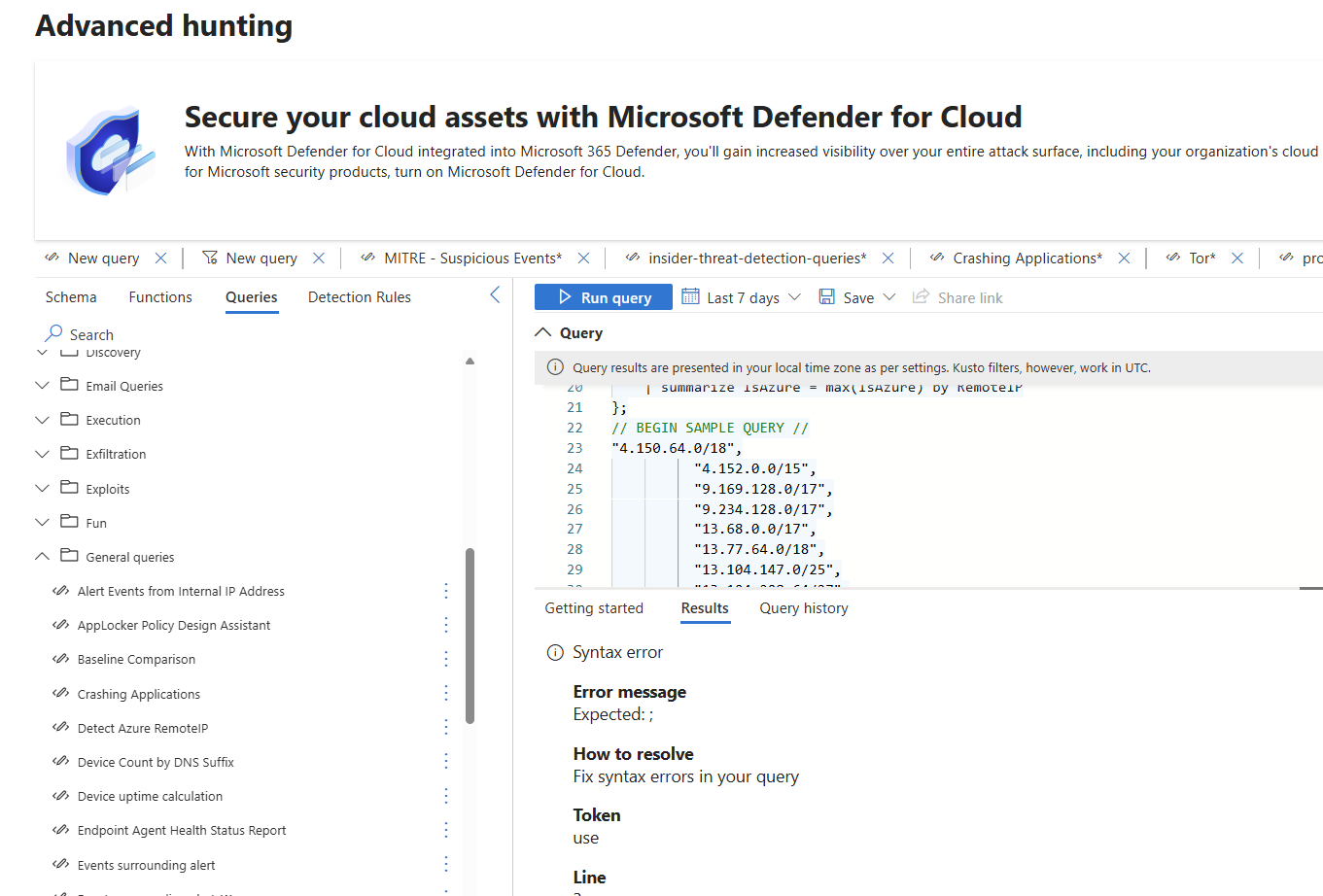Click the Run query button
Image resolution: width=1323 pixels, height=896 pixels.
(x=604, y=297)
